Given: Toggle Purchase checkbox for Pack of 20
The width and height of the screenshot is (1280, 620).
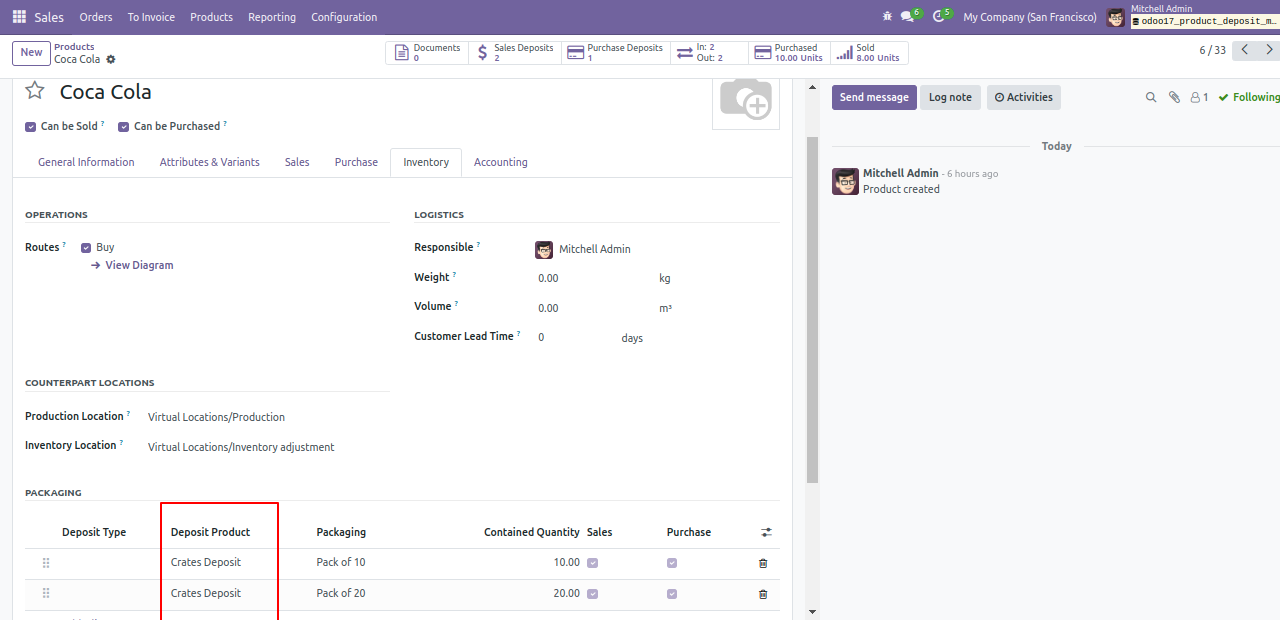Looking at the screenshot, I should pos(672,594).
